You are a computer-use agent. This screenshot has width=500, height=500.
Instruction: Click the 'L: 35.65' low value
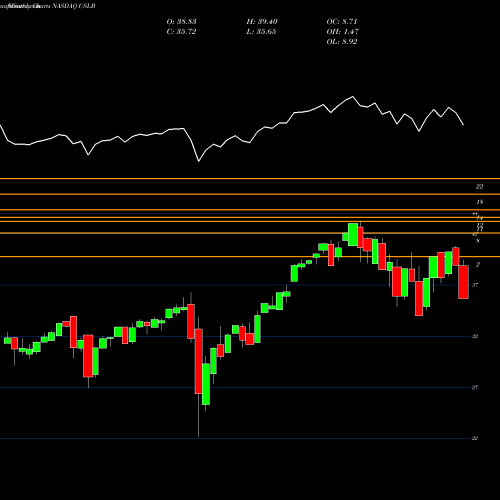point(261,32)
